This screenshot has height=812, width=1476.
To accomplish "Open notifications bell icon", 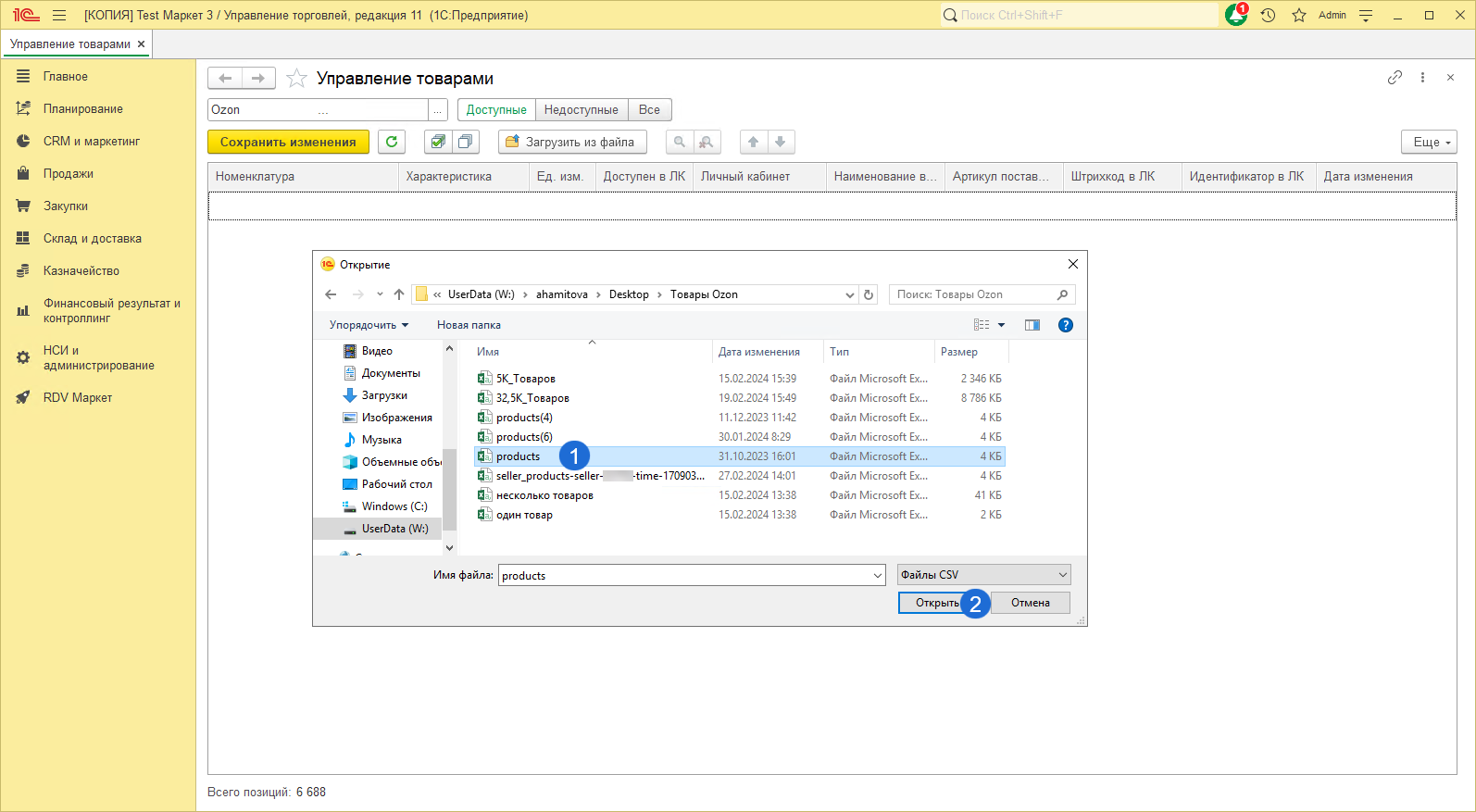I will point(1235,16).
